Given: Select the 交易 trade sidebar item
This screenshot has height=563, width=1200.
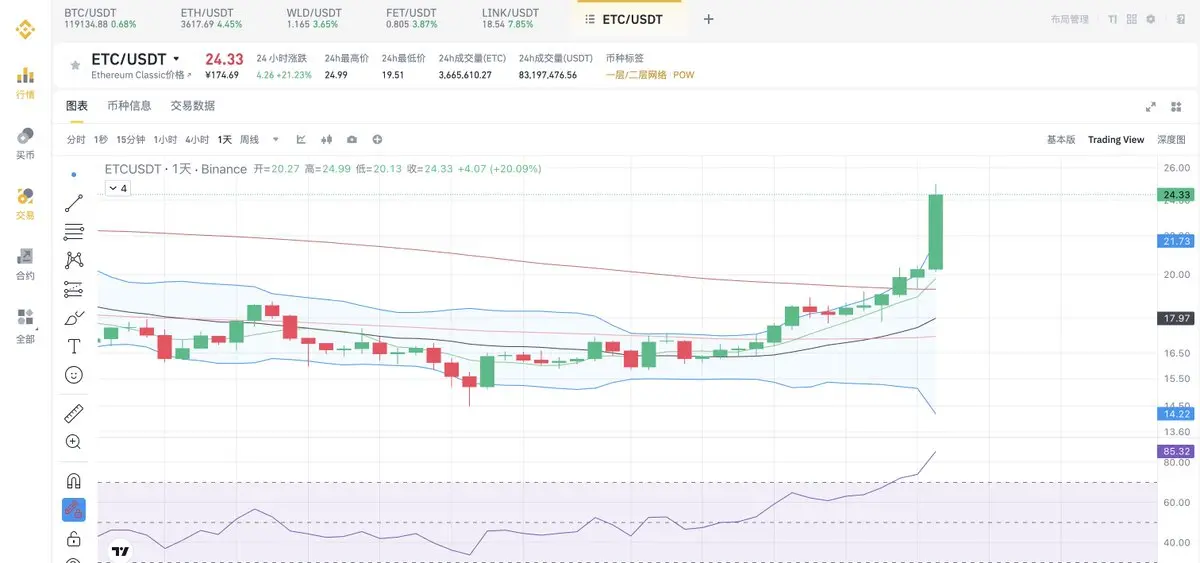Looking at the screenshot, I should [x=25, y=203].
